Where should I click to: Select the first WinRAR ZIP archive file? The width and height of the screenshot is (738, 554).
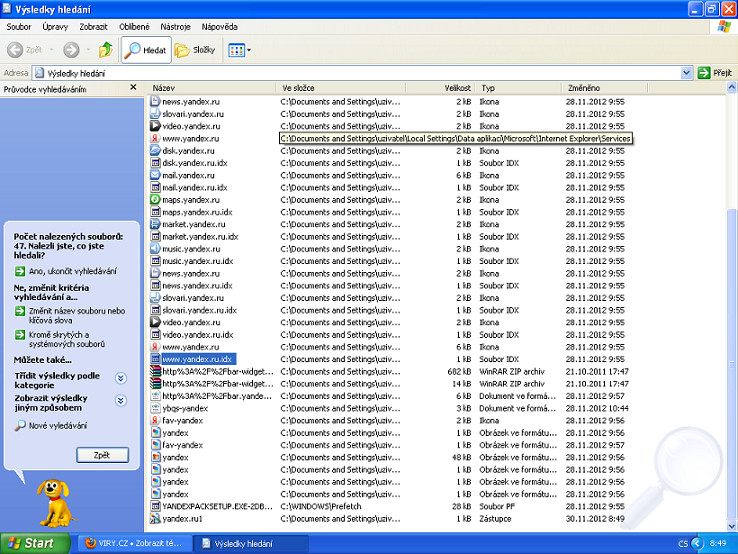[216, 371]
